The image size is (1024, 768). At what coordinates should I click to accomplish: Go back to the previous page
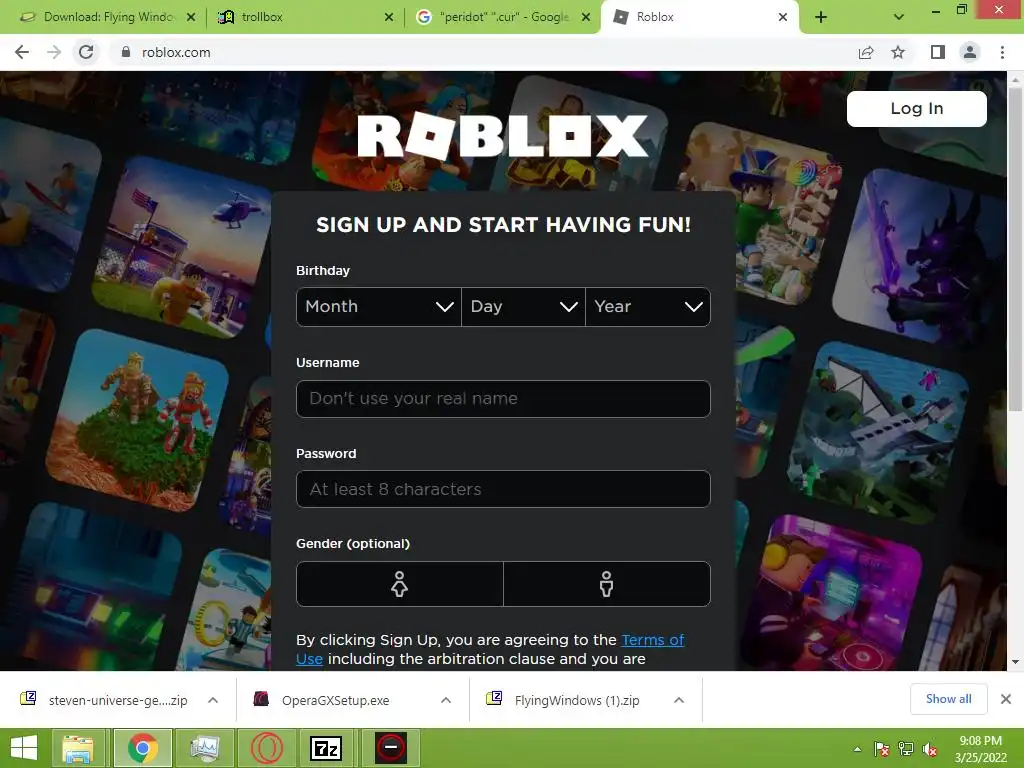pos(22,52)
